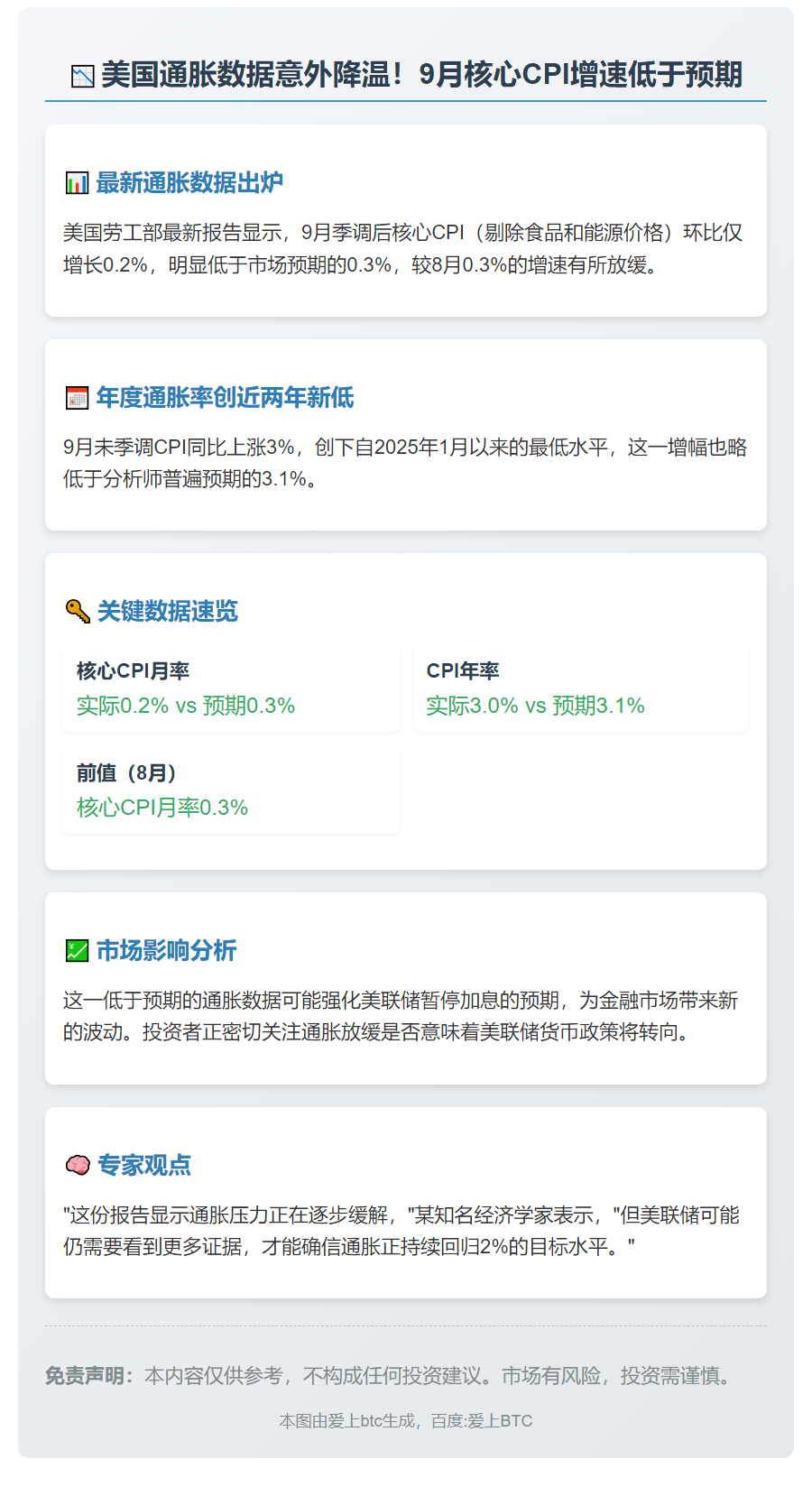
Task: Click the downward chart icon in the title
Action: pos(83,76)
